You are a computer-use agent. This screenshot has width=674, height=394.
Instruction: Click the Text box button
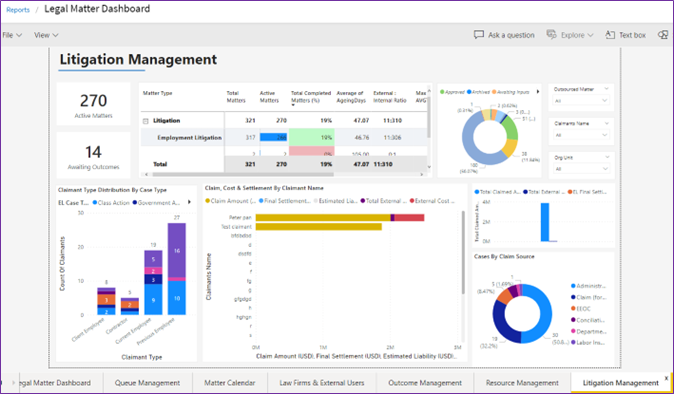tap(625, 35)
